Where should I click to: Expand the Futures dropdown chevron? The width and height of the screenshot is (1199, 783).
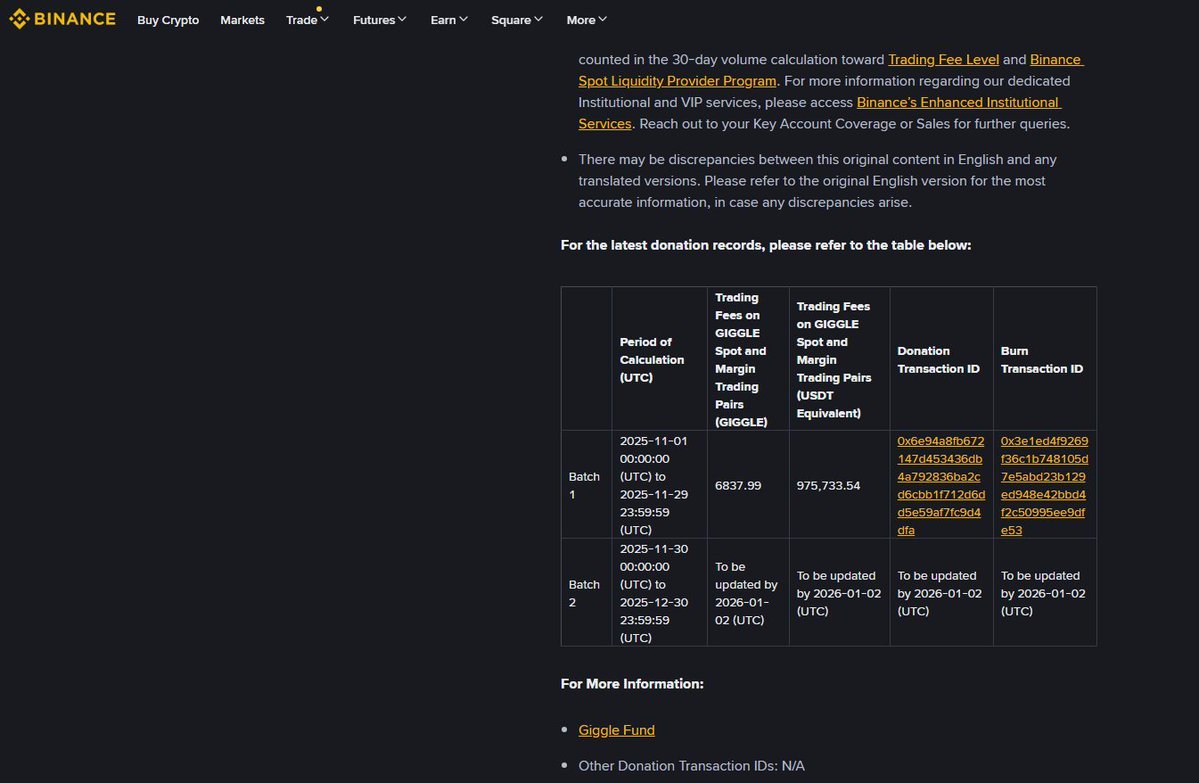[x=402, y=19]
